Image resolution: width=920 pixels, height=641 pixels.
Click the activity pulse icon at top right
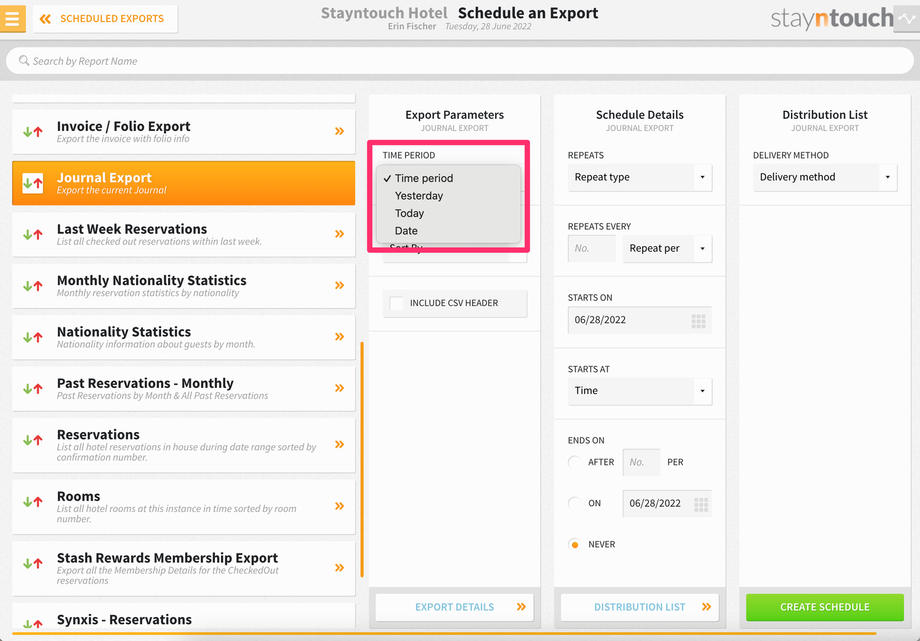click(907, 19)
